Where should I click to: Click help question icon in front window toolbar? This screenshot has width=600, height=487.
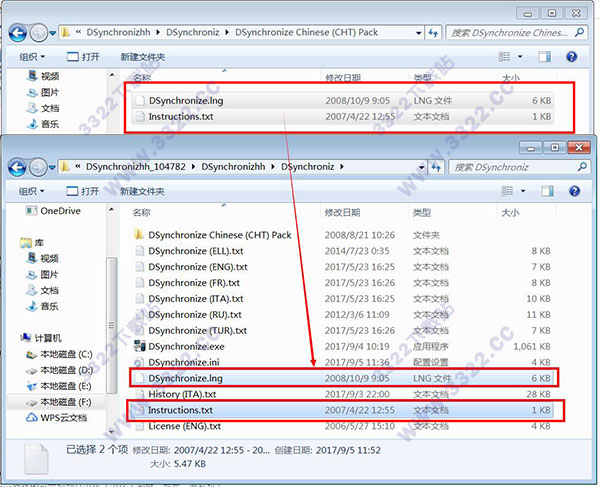coord(574,191)
